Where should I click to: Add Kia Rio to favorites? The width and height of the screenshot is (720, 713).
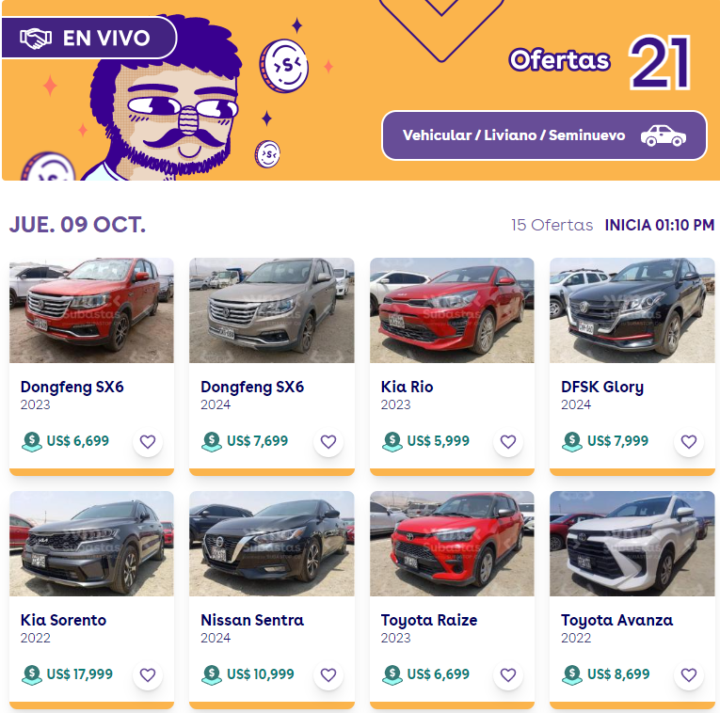[508, 442]
